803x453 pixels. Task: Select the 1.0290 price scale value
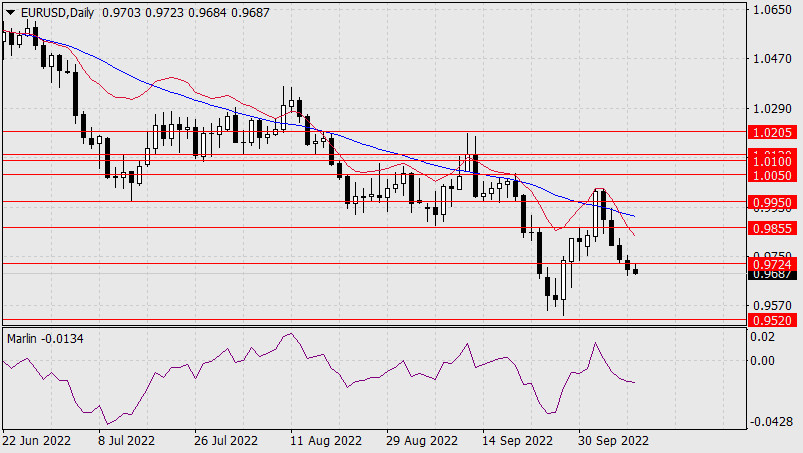coord(772,109)
